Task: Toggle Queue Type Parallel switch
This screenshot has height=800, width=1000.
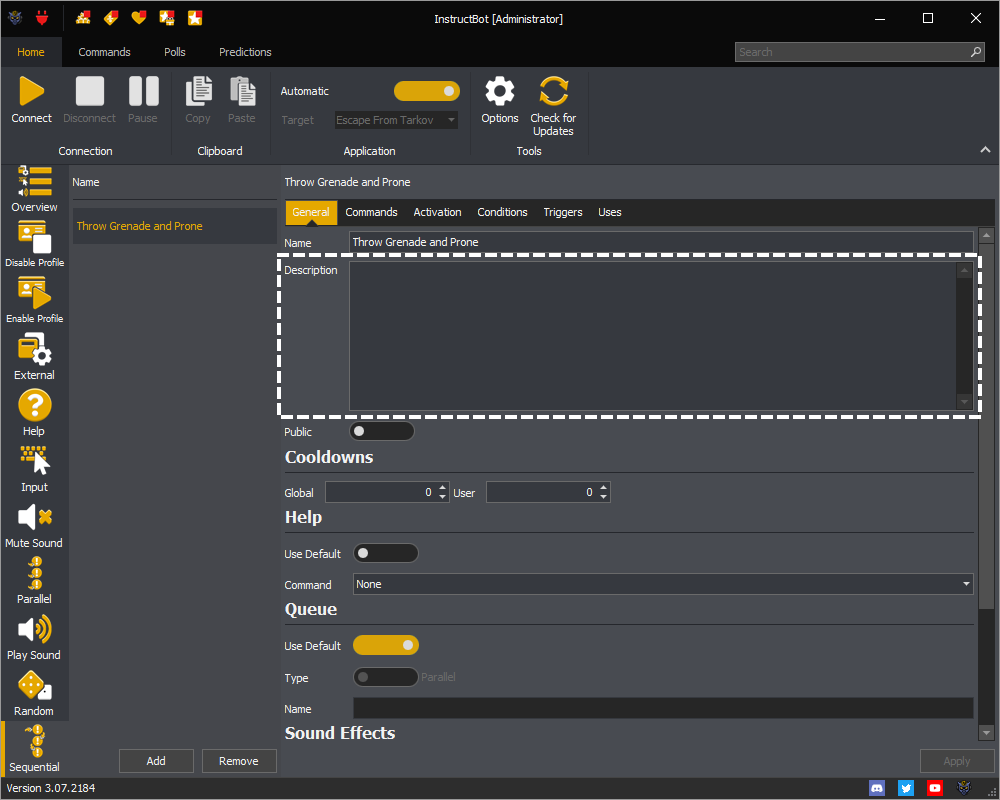Action: coord(385,677)
